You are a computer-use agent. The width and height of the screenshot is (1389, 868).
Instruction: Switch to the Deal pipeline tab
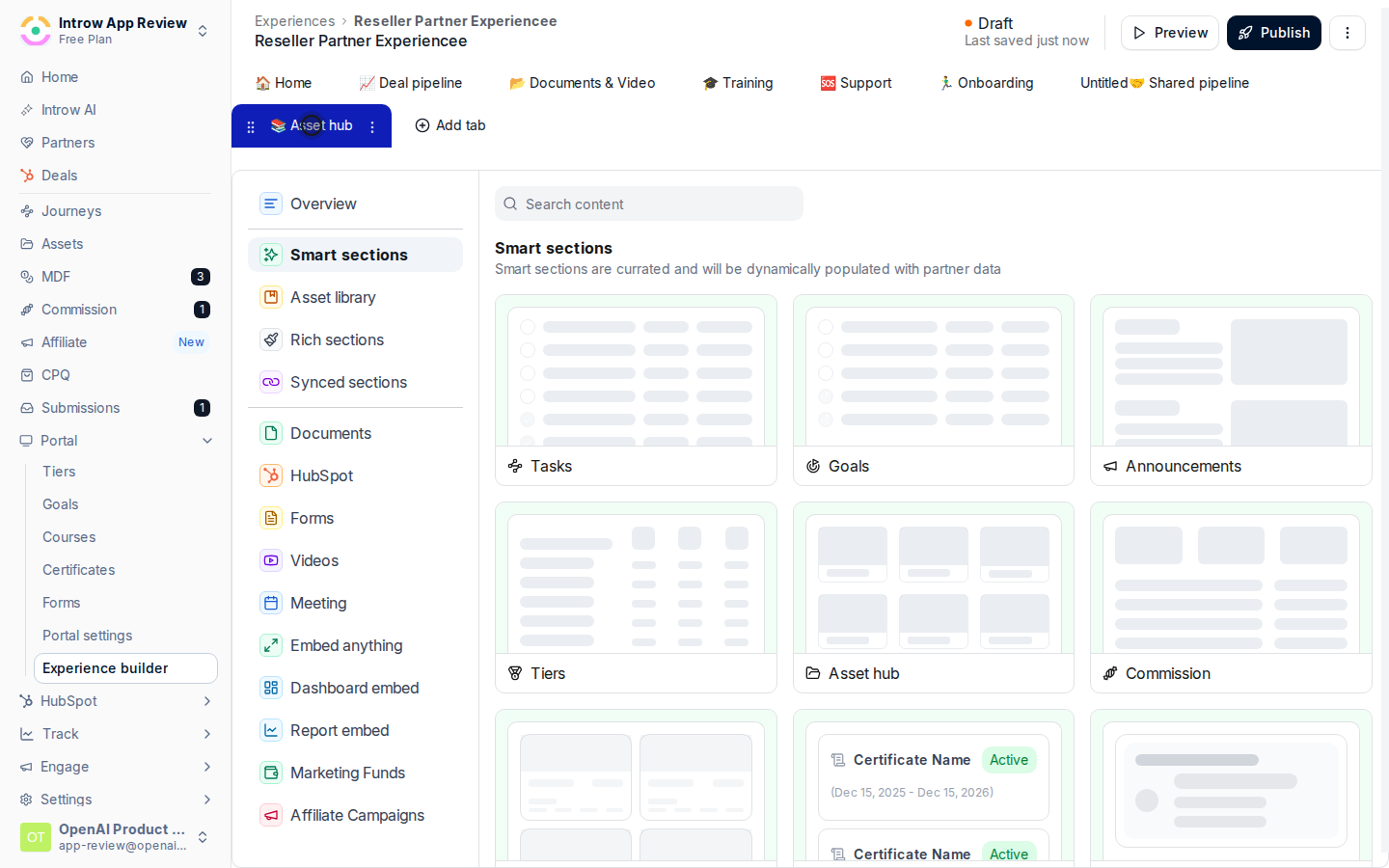click(411, 83)
